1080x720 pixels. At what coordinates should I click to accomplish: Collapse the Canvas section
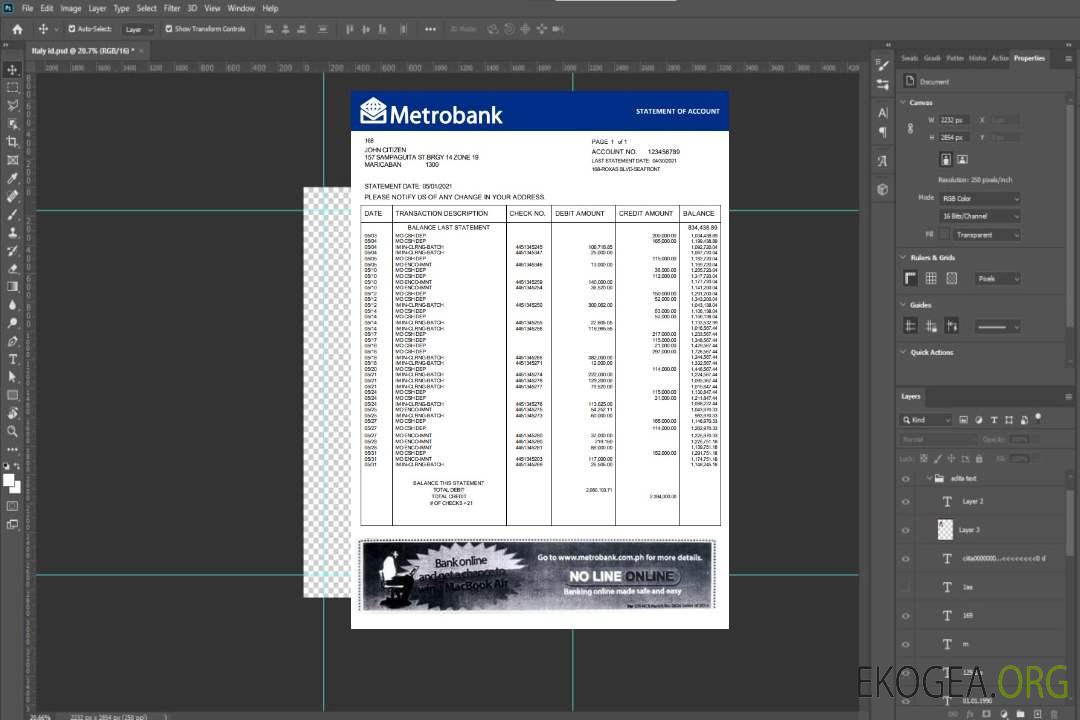coord(904,103)
